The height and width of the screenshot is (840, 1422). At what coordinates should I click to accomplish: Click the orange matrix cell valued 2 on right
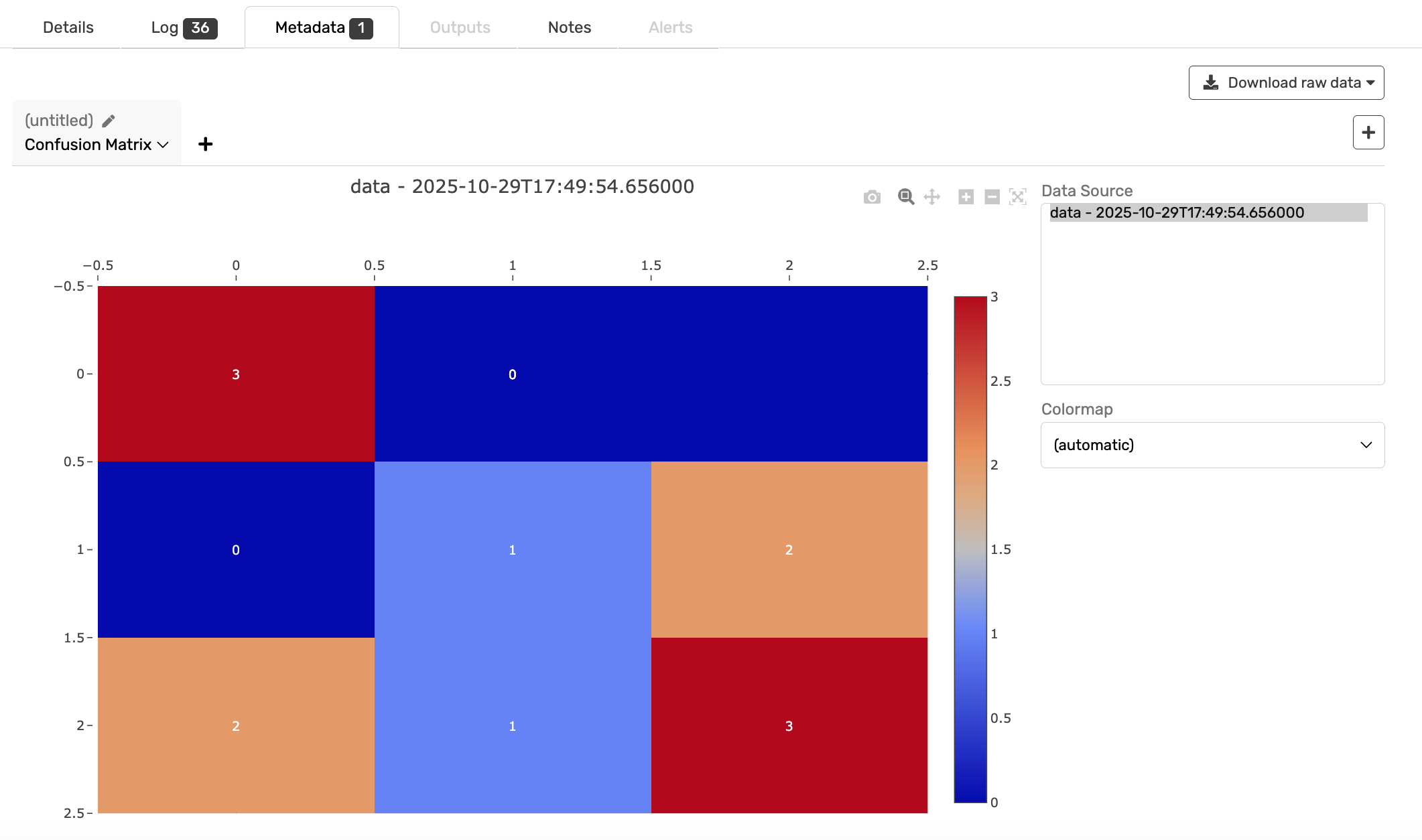pos(789,549)
